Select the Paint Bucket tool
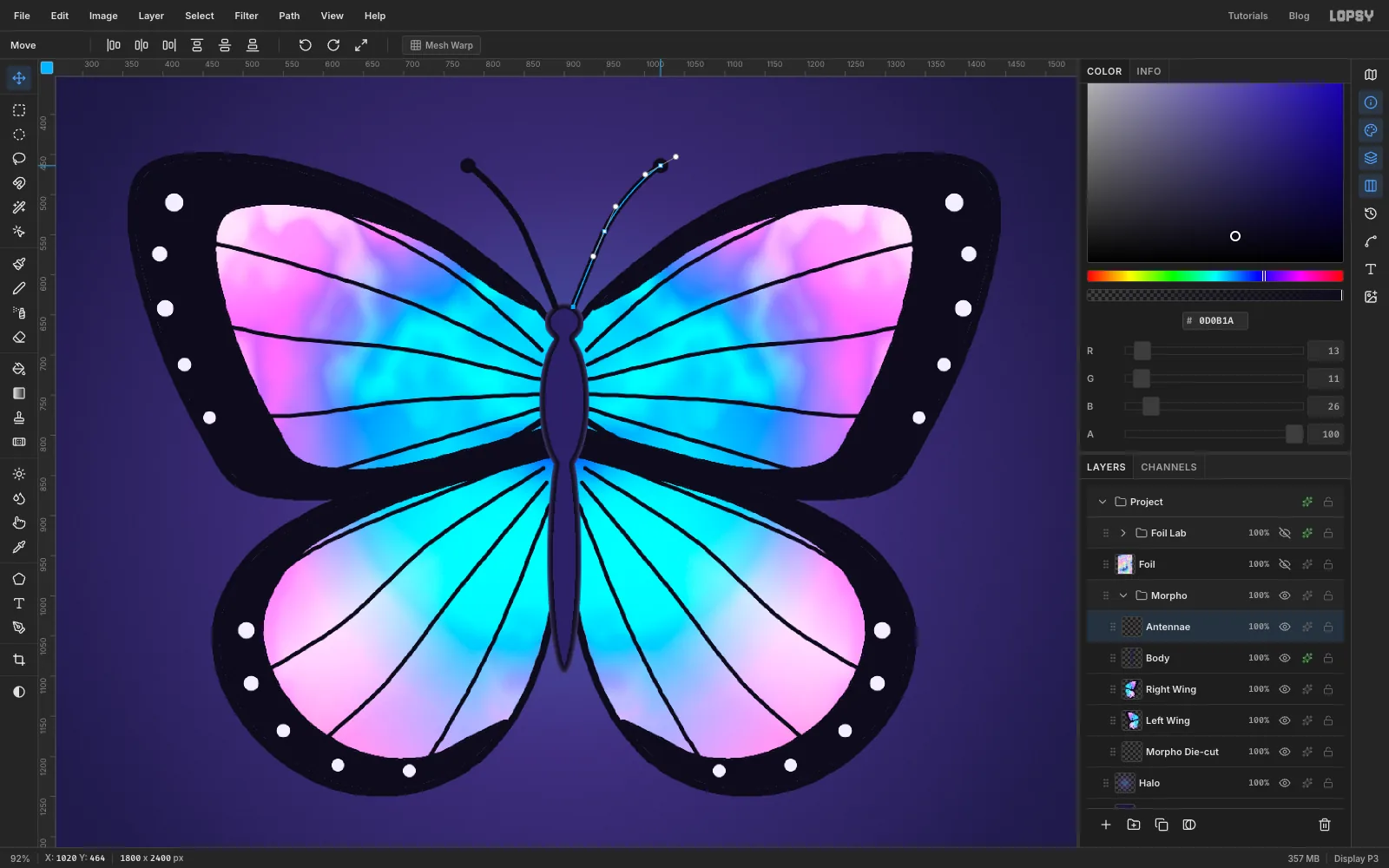Viewport: 1389px width, 868px height. coord(19,369)
